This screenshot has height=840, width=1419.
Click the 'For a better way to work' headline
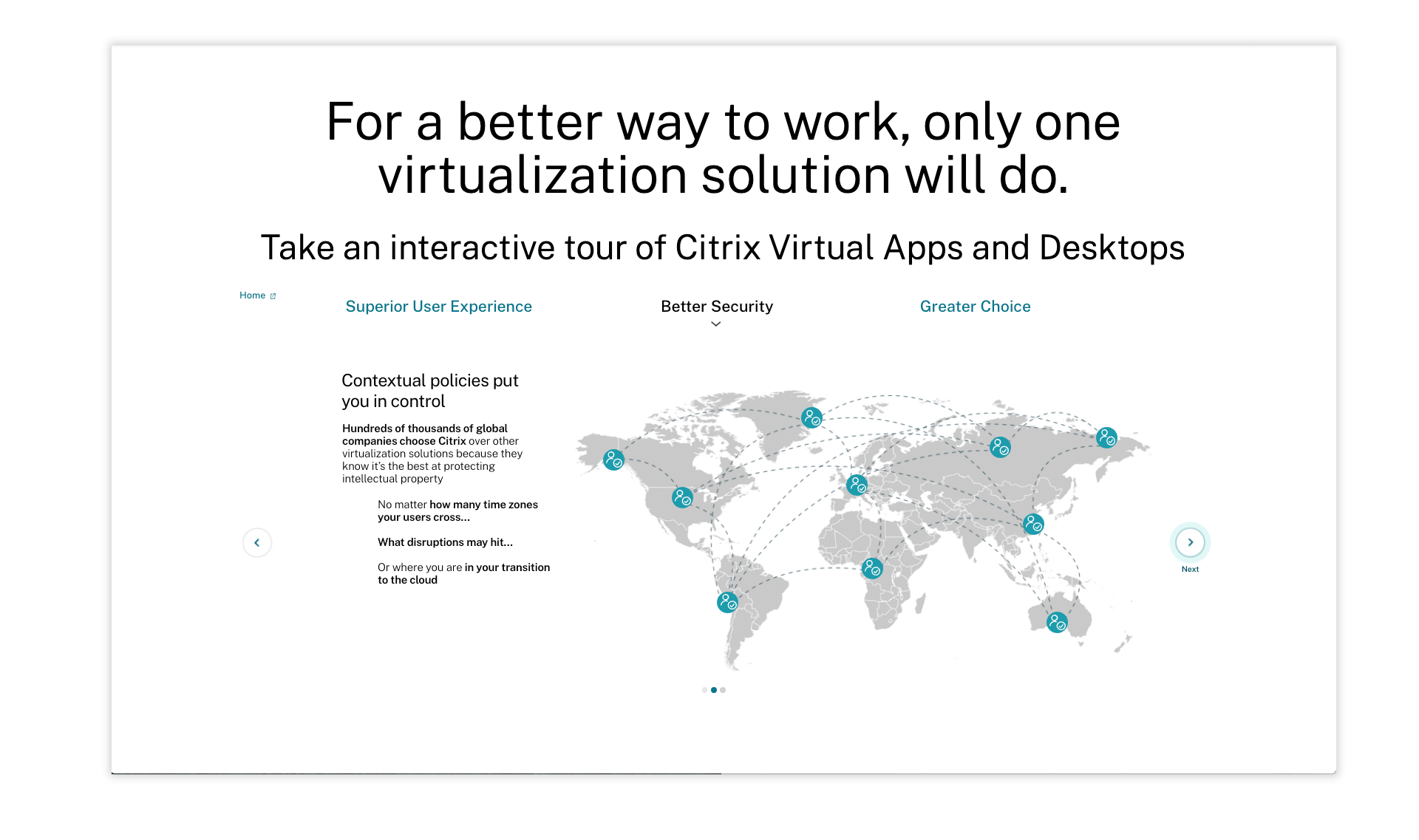(724, 148)
